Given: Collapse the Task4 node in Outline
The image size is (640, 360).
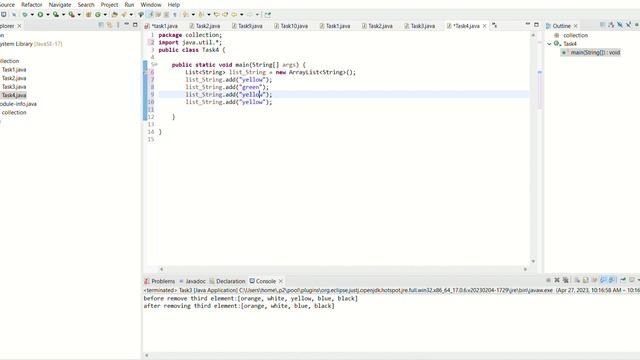Looking at the screenshot, I should point(549,44).
